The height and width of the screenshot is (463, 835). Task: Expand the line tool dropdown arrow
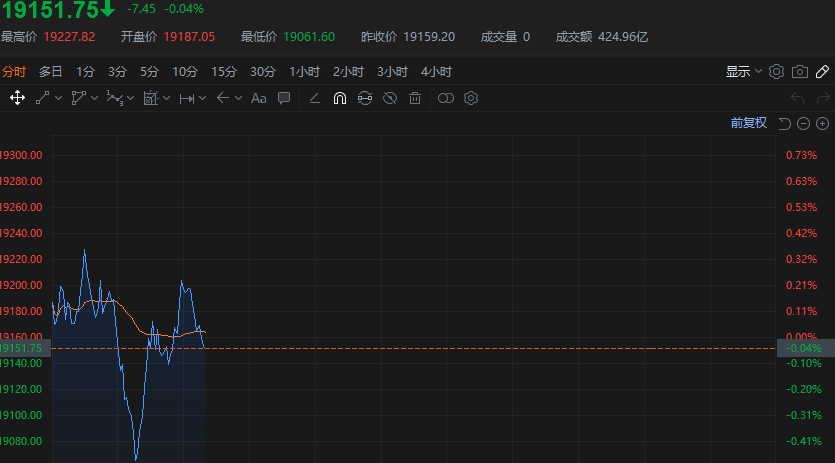point(59,98)
